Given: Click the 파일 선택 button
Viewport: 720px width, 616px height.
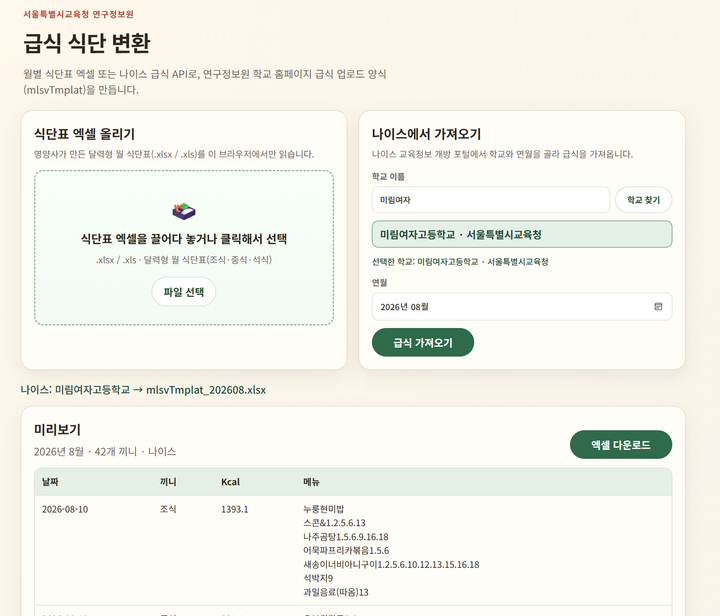Looking at the screenshot, I should 184,292.
